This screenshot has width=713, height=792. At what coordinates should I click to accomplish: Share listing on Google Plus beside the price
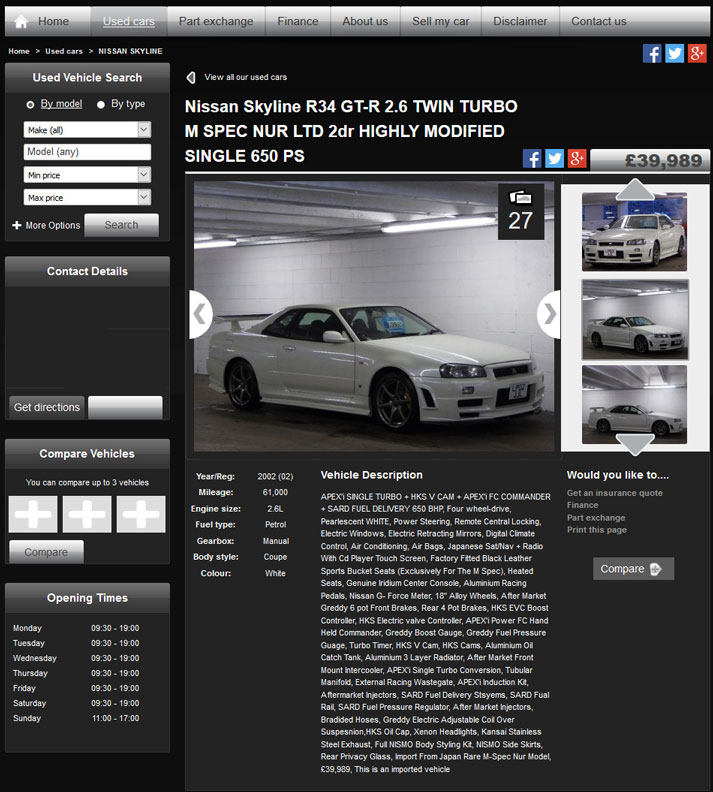point(576,159)
